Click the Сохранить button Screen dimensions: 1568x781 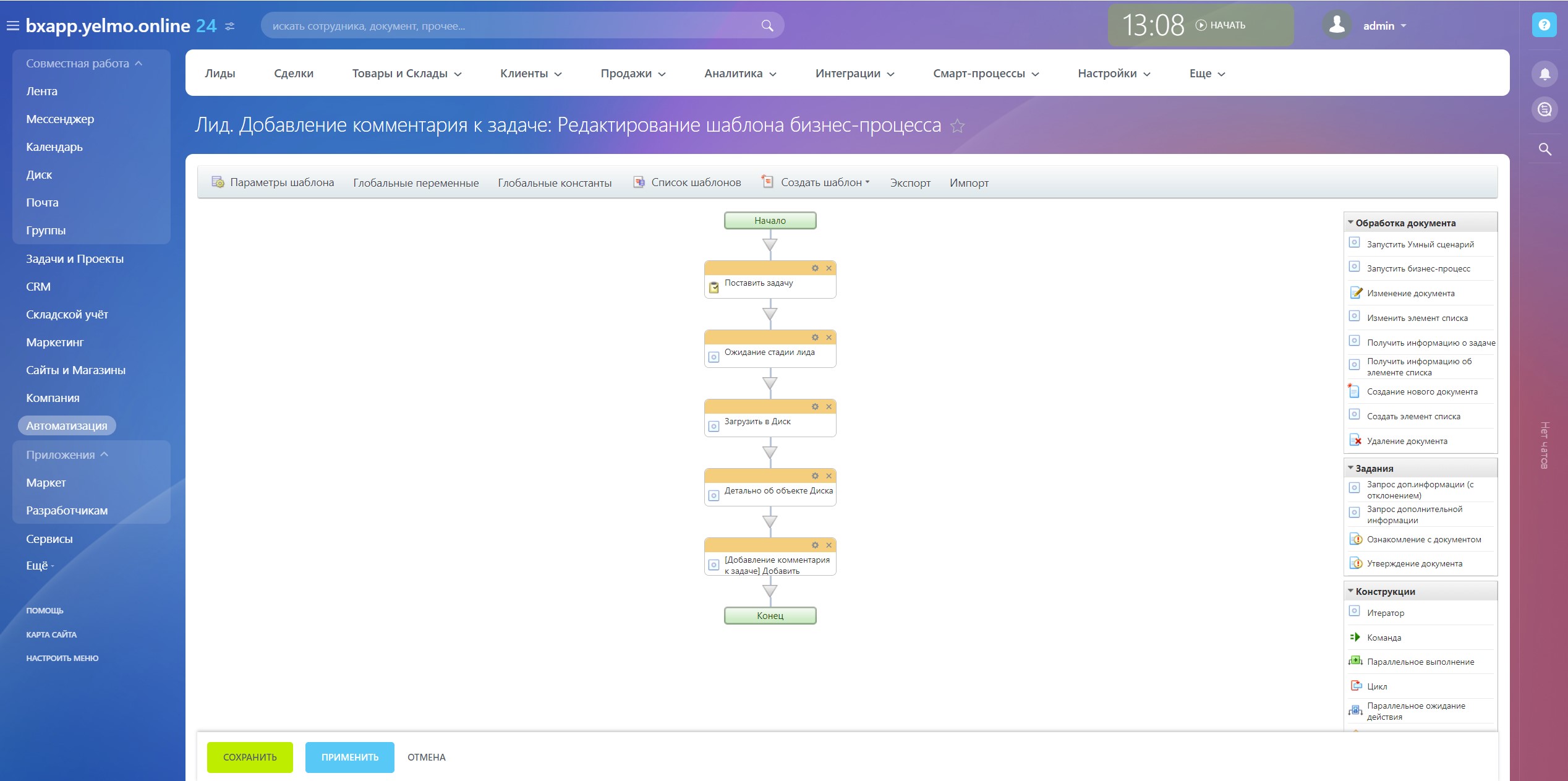[x=250, y=758]
